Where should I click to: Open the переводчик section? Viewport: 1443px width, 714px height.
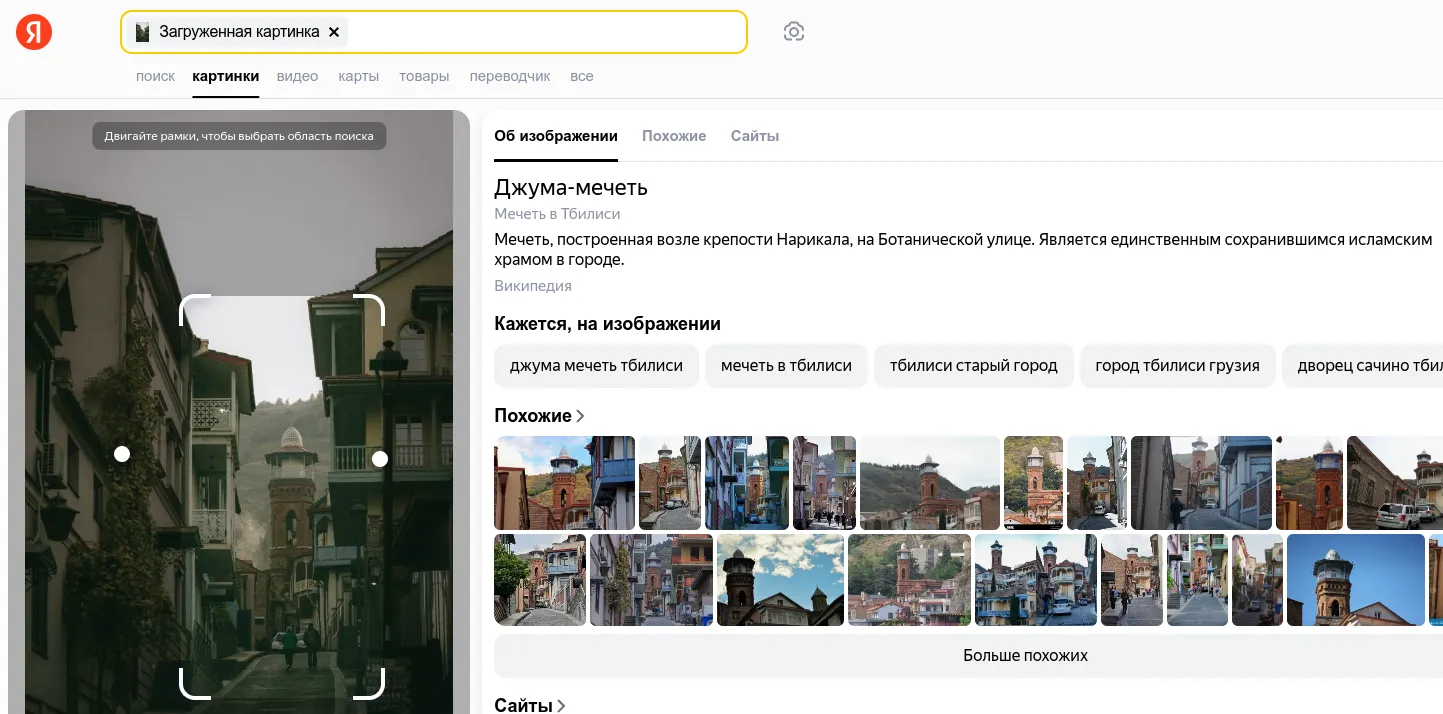pyautogui.click(x=510, y=76)
